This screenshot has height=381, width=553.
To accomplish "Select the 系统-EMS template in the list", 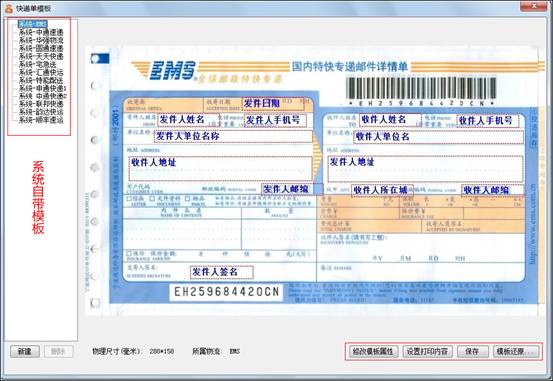I will (33, 24).
